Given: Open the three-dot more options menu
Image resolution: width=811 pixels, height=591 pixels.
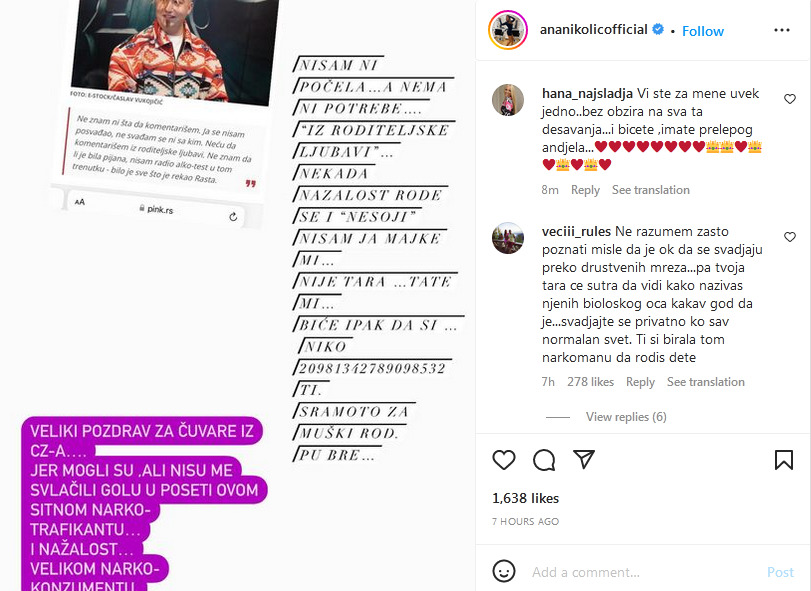Looking at the screenshot, I should (782, 30).
